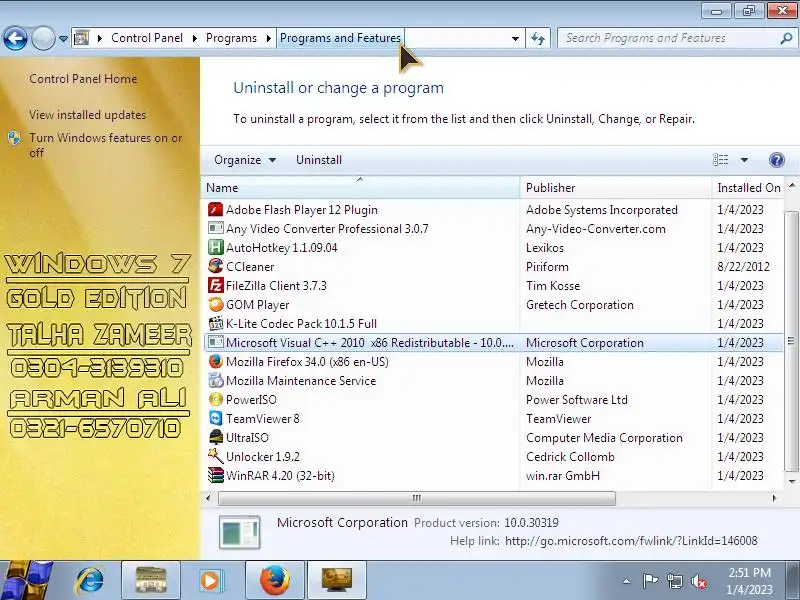
Task: Open help with the blue question mark
Action: click(777, 160)
